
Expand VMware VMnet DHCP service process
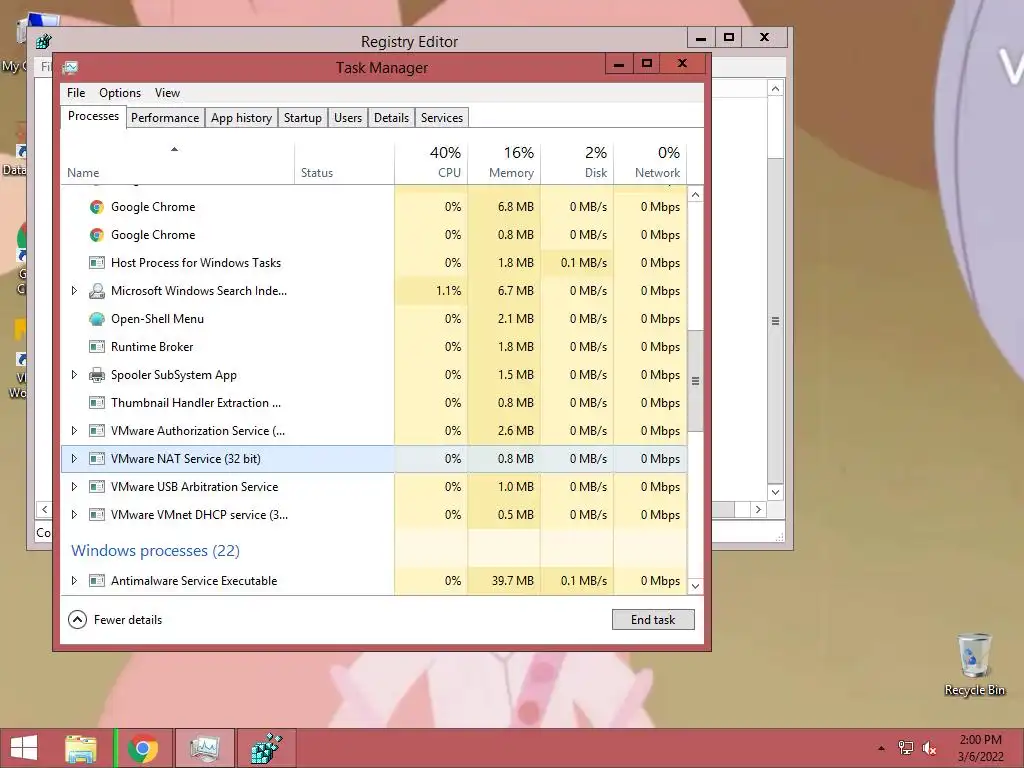74,515
